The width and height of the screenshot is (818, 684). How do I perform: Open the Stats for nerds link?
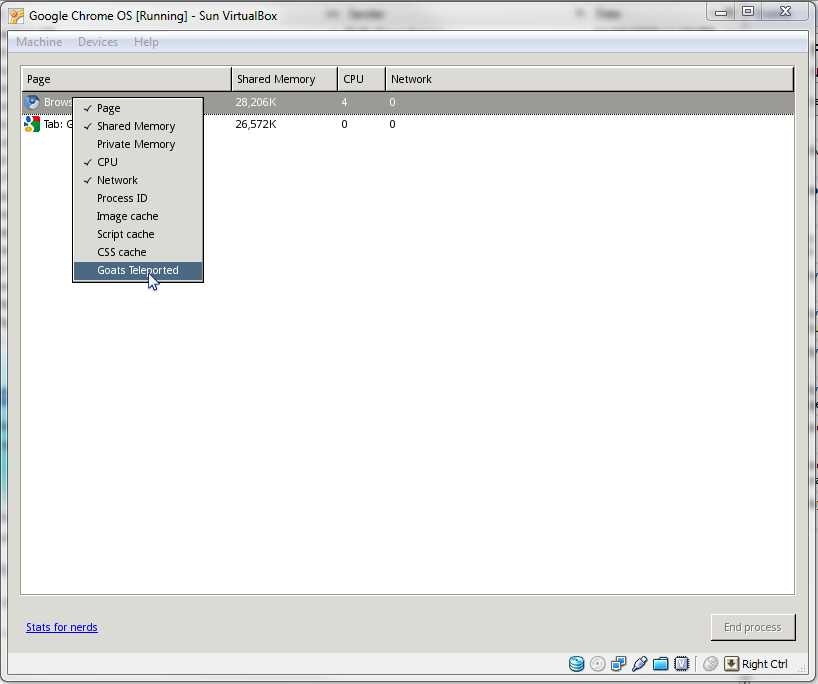62,627
